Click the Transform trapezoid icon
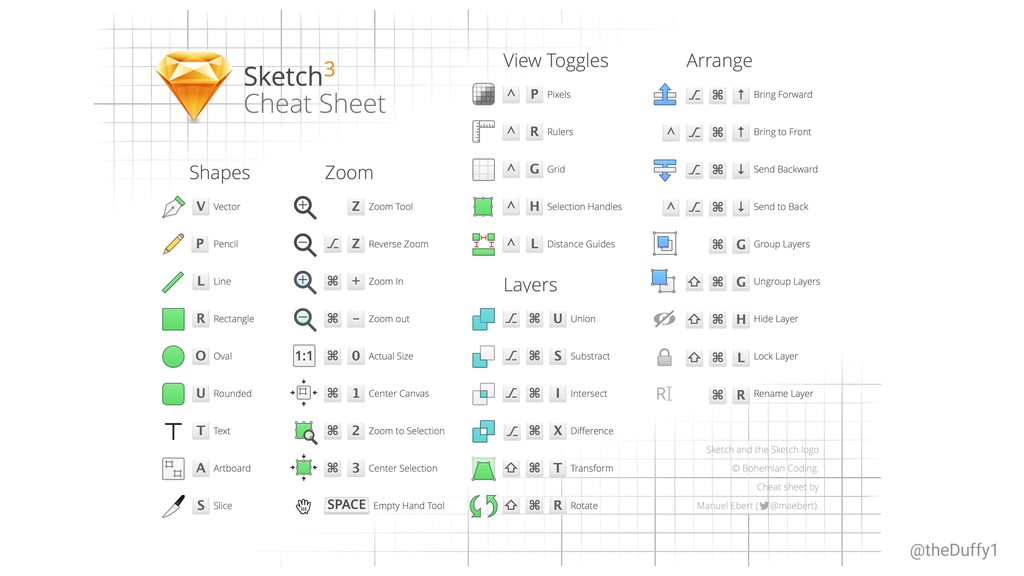 tap(483, 468)
